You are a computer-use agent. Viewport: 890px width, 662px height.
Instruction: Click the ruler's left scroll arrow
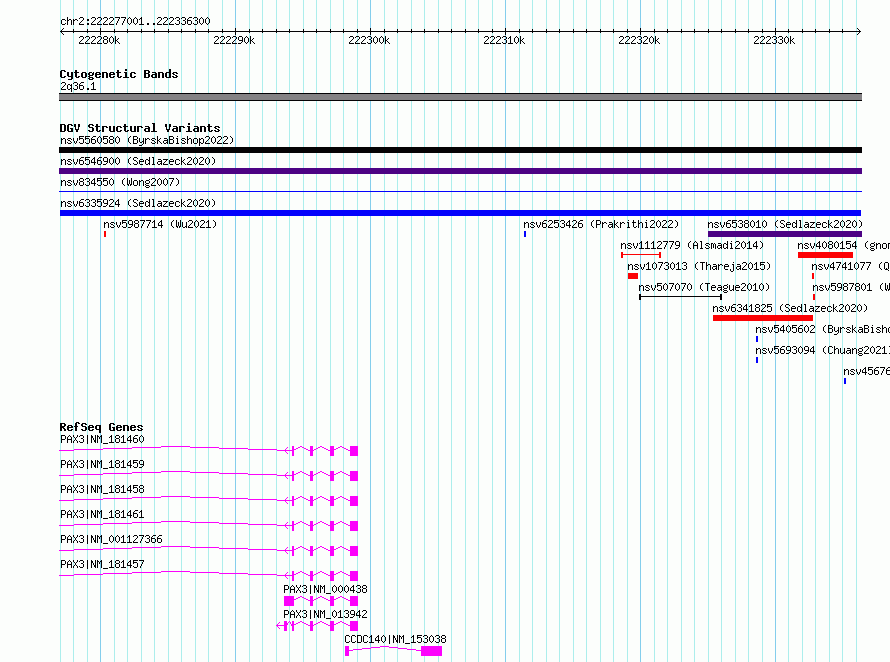pos(62,31)
